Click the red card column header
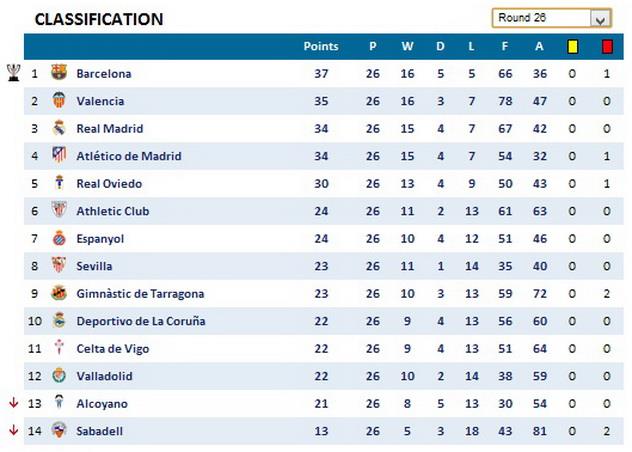The width and height of the screenshot is (632, 452). pyautogui.click(x=607, y=46)
